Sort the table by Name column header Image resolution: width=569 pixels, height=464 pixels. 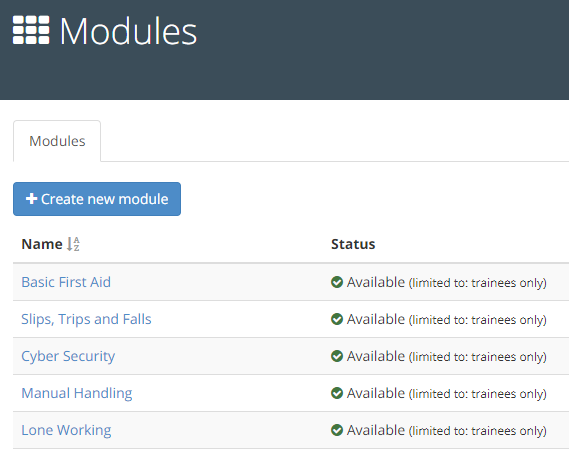tap(42, 244)
